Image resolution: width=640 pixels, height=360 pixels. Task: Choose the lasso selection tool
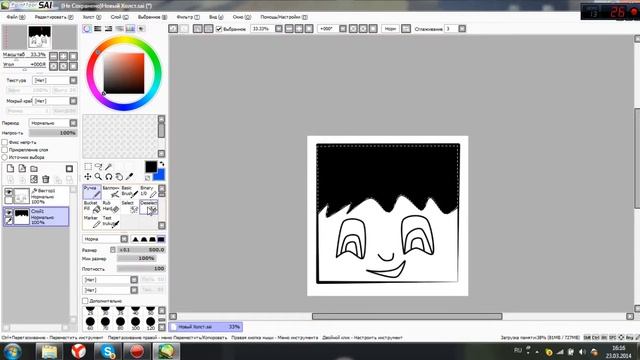98,167
